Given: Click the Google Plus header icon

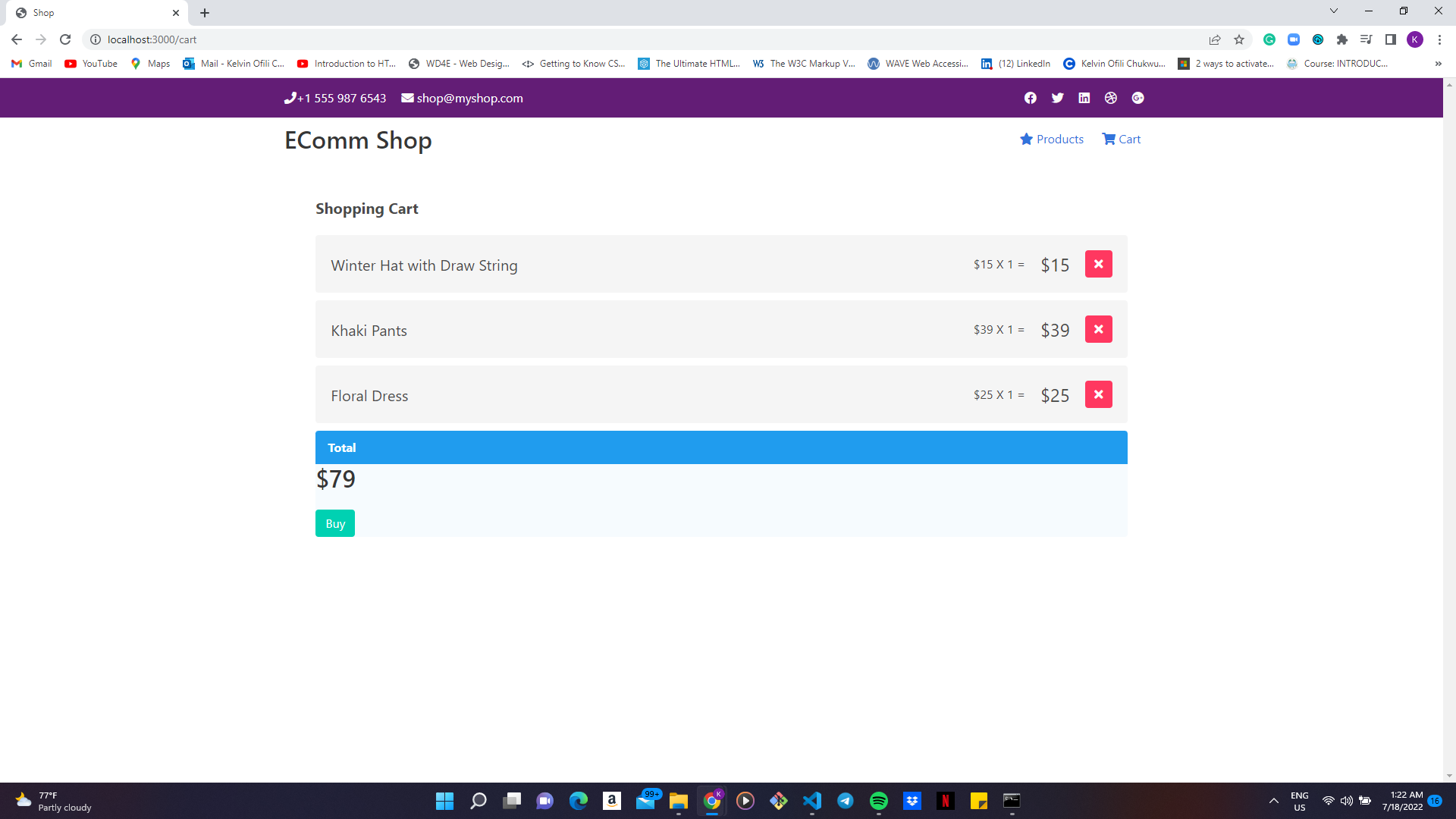Looking at the screenshot, I should tap(1137, 98).
